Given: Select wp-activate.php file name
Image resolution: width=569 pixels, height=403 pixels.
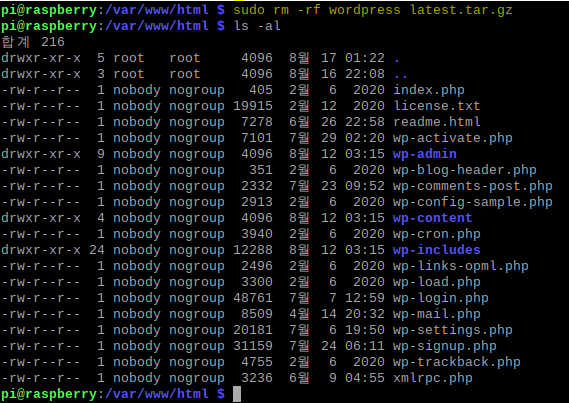Looking at the screenshot, I should click(453, 138).
